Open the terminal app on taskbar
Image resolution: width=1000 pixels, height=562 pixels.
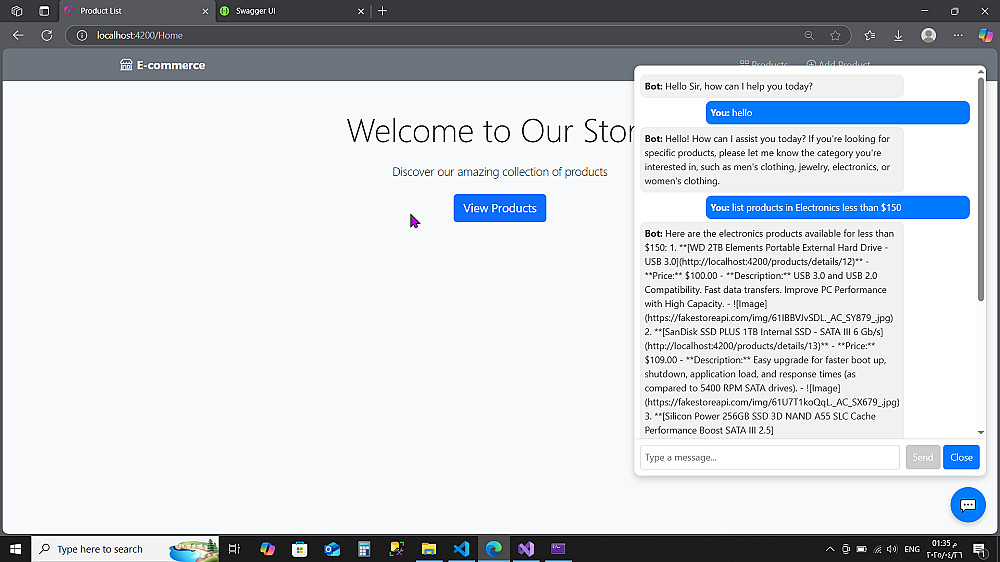tap(558, 549)
